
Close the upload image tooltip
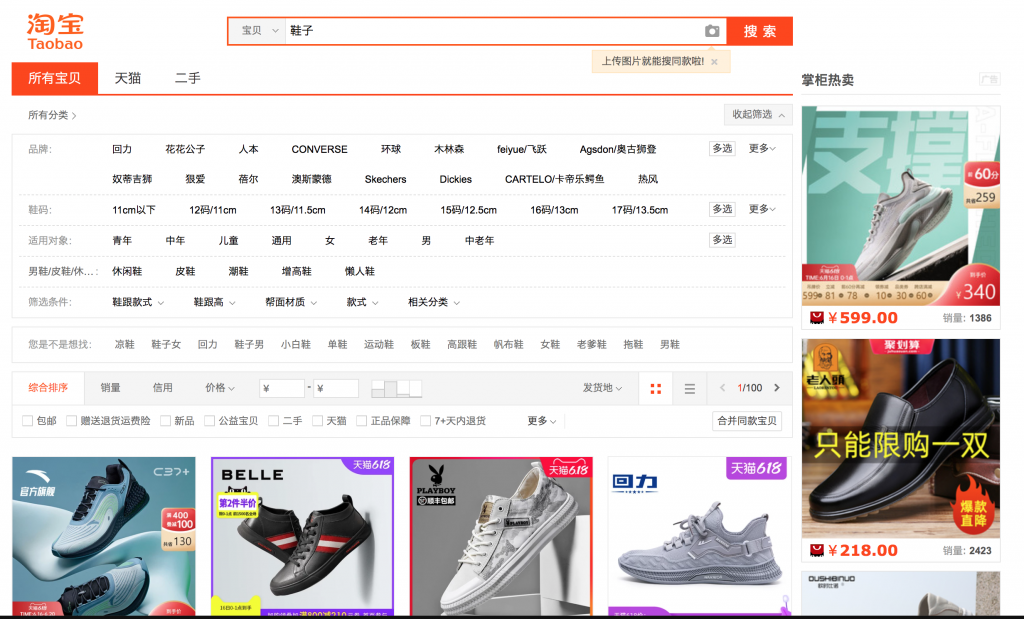[x=714, y=61]
